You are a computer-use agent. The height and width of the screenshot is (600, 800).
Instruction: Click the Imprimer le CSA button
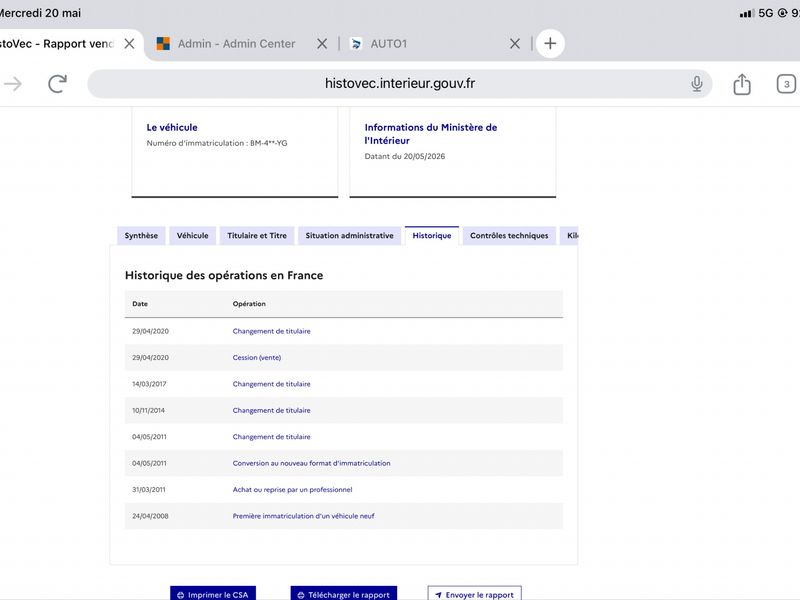pos(213,594)
